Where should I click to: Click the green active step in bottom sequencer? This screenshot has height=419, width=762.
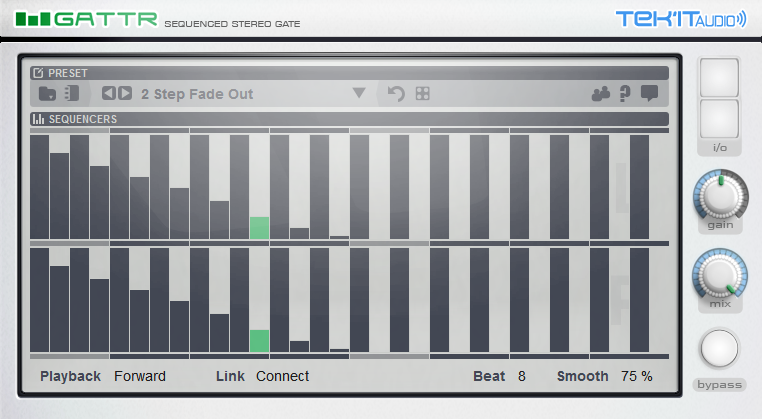(x=259, y=341)
